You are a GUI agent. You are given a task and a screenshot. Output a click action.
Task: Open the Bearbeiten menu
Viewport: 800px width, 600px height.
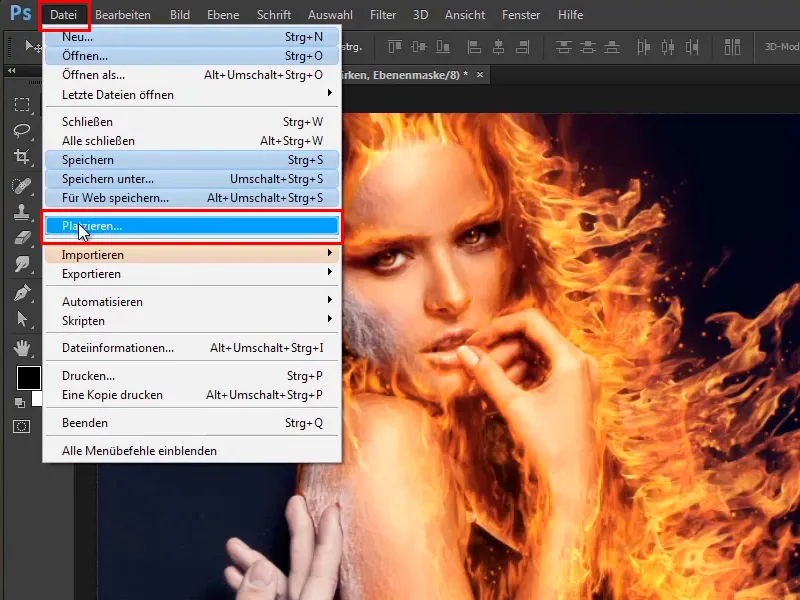[x=123, y=15]
